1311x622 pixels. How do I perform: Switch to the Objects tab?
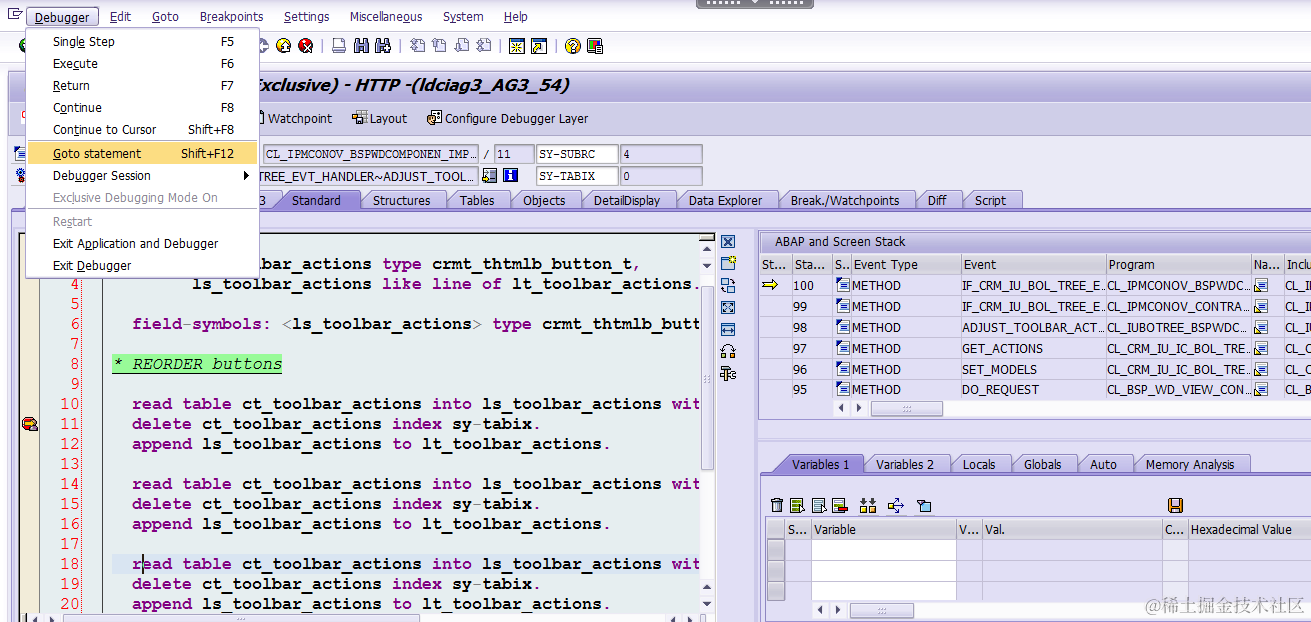click(x=543, y=200)
